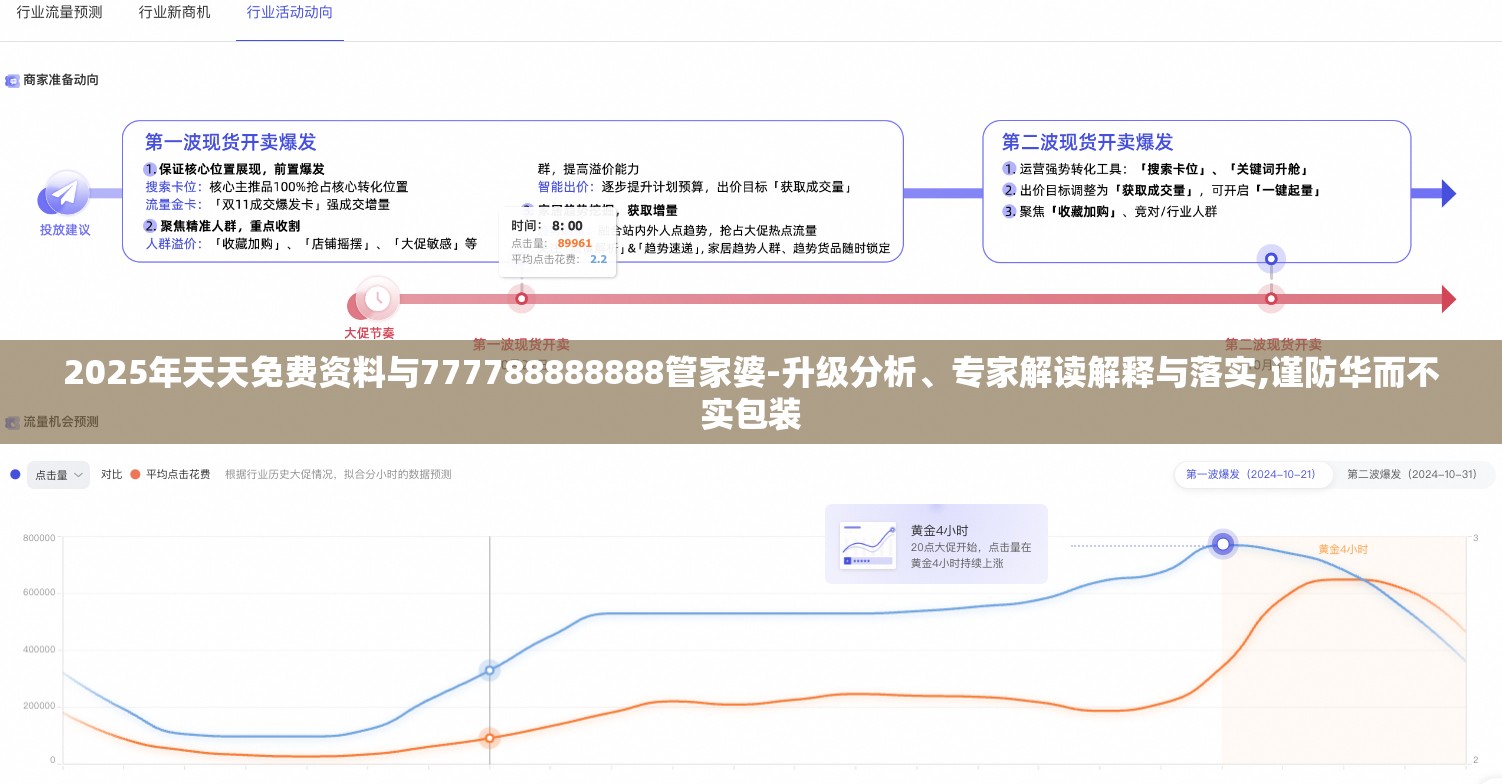The width and height of the screenshot is (1502, 784).
Task: Select the first wave timeline marker
Action: pos(520,298)
